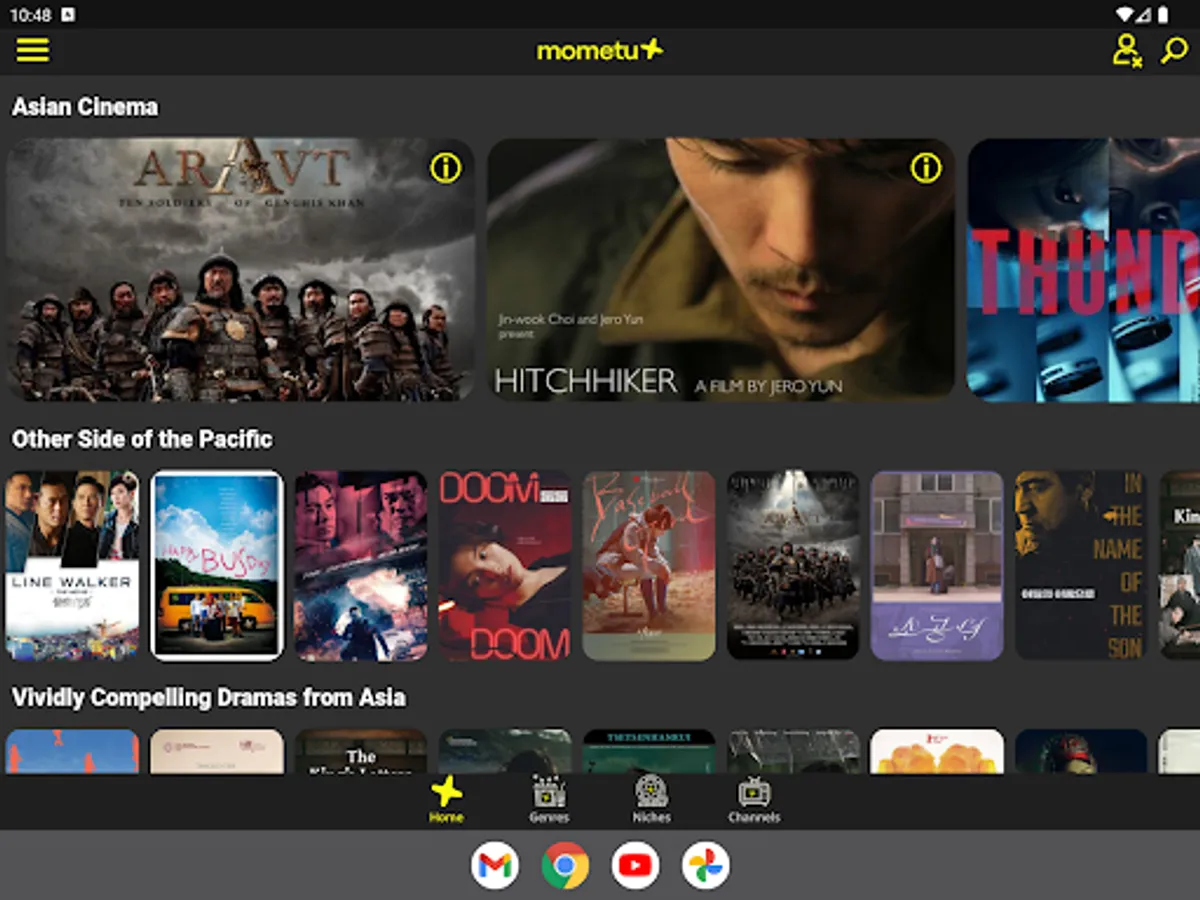
Task: Launch Gmail from the dock
Action: pos(495,866)
